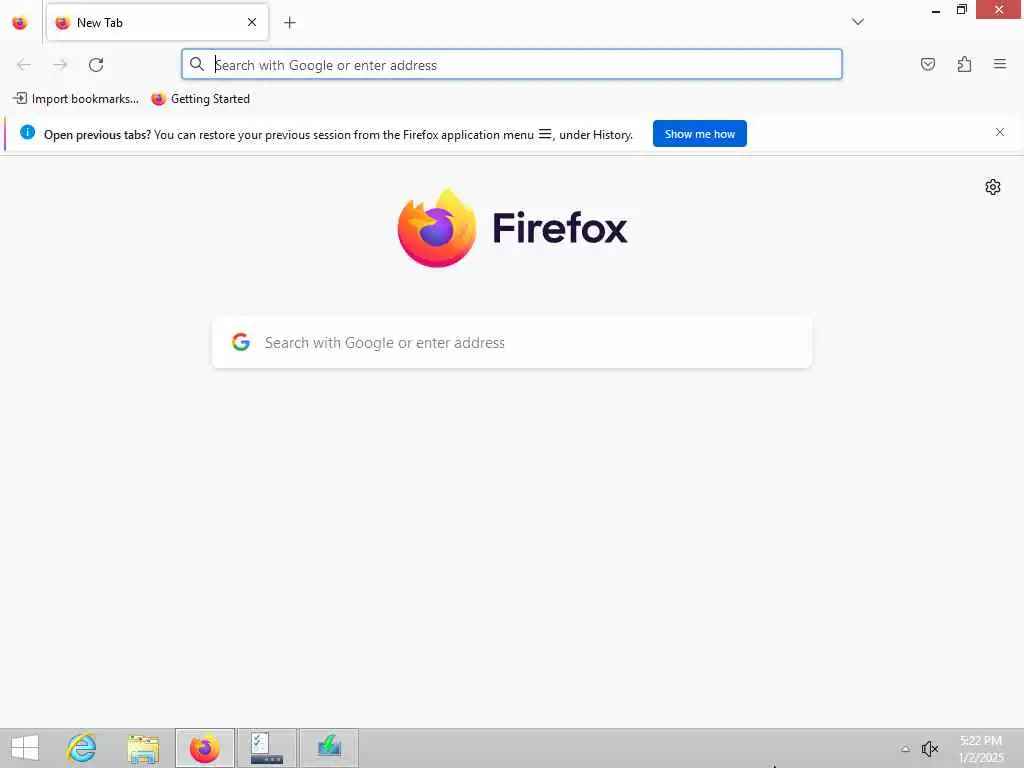Screen dimensions: 1024x768
Task: Open a new tab with plus button
Action: point(290,23)
